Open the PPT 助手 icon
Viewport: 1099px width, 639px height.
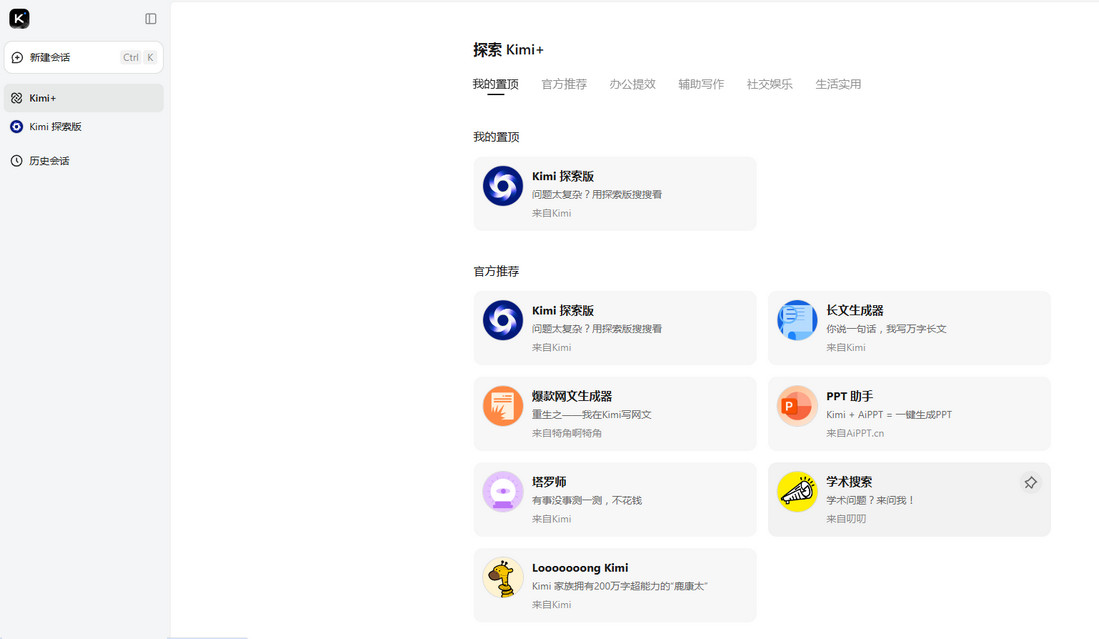(797, 406)
